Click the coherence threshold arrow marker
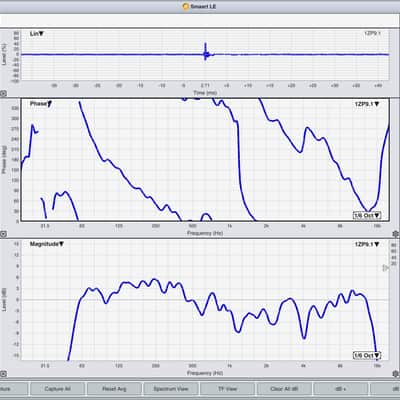 (385, 268)
